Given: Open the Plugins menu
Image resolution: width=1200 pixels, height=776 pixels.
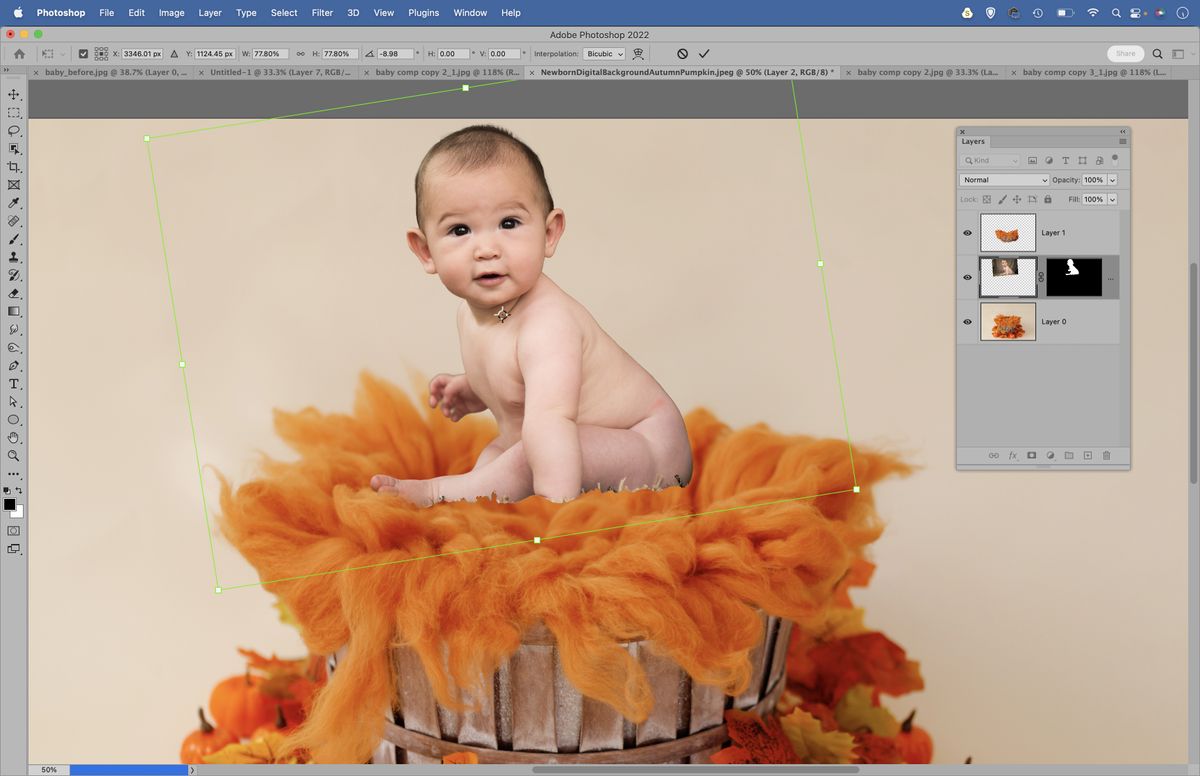Looking at the screenshot, I should tap(424, 13).
